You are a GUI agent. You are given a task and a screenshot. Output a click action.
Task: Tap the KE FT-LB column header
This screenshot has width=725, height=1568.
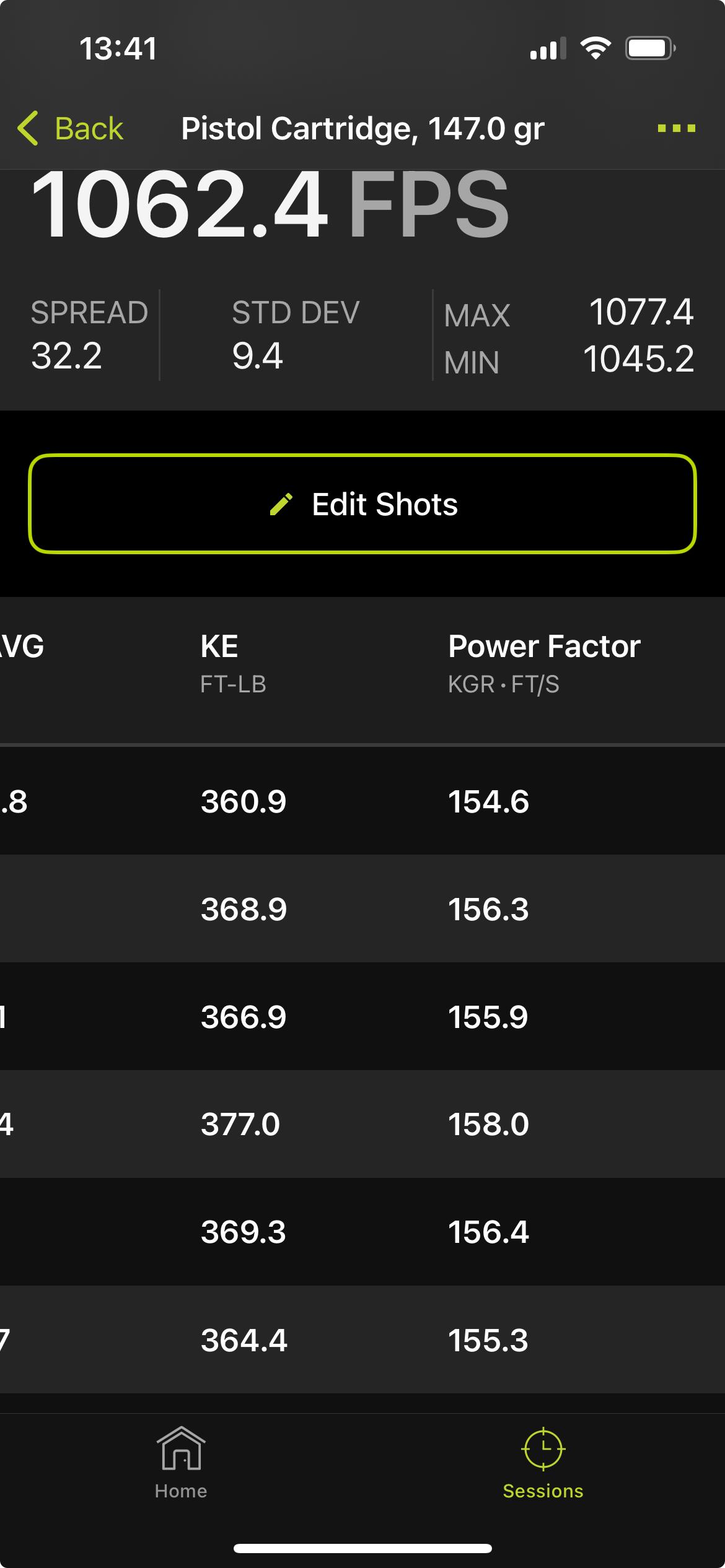click(233, 664)
